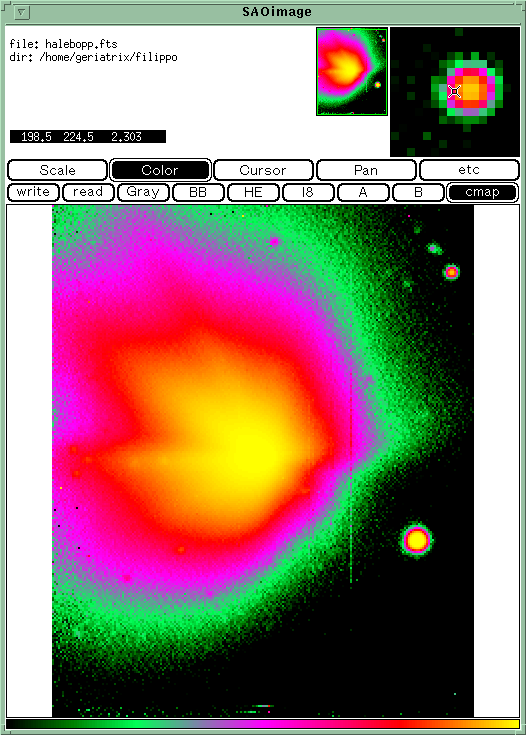Viewport: 526px width, 735px height.
Task: Activate the Pan button
Action: (x=366, y=170)
